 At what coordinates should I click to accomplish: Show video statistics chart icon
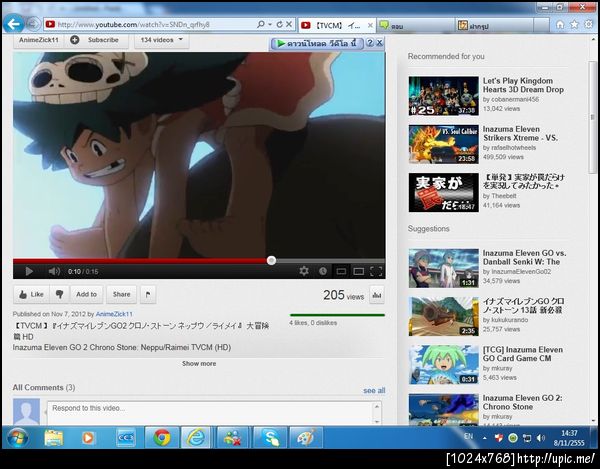377,295
